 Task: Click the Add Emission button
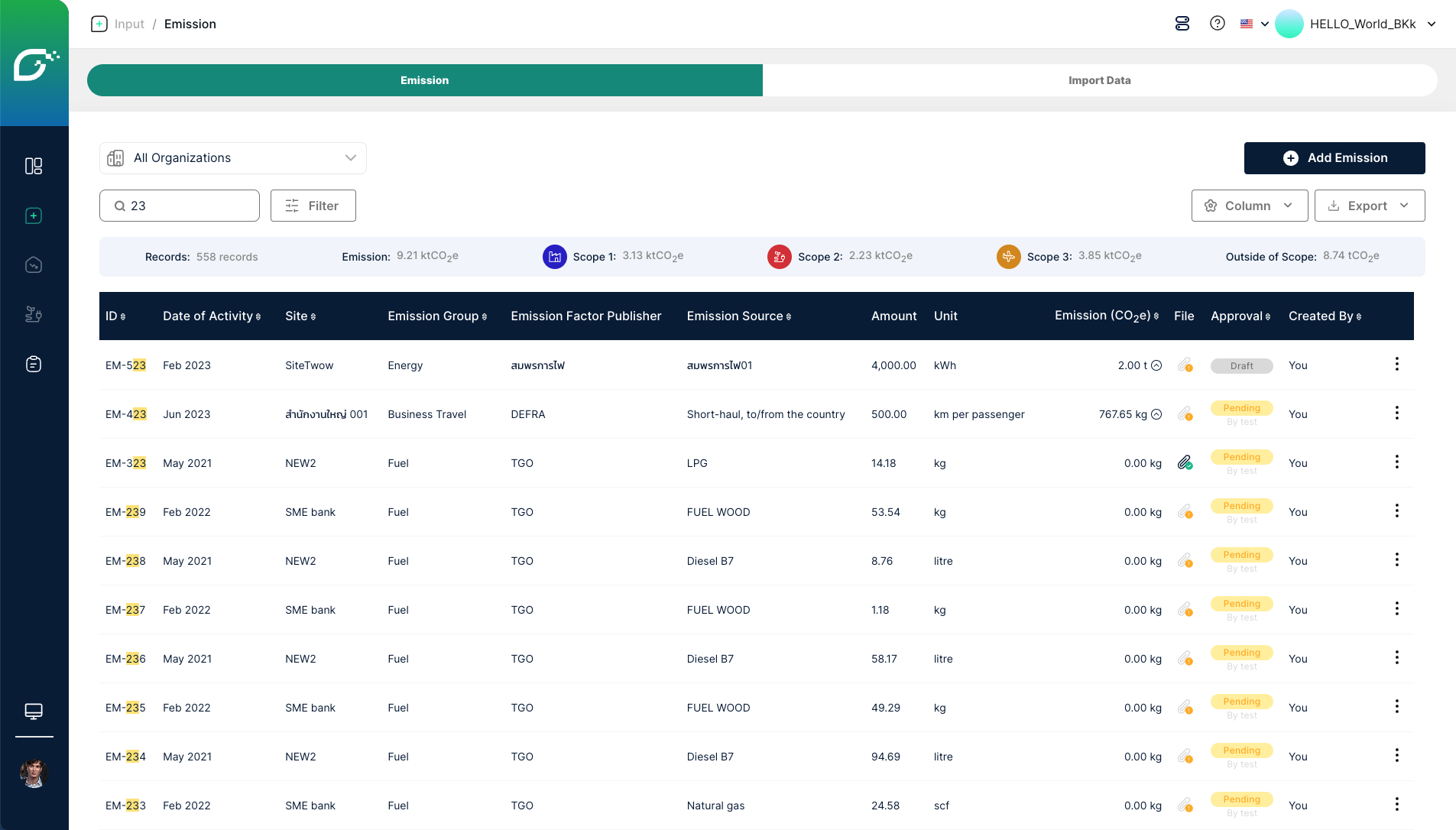point(1334,158)
